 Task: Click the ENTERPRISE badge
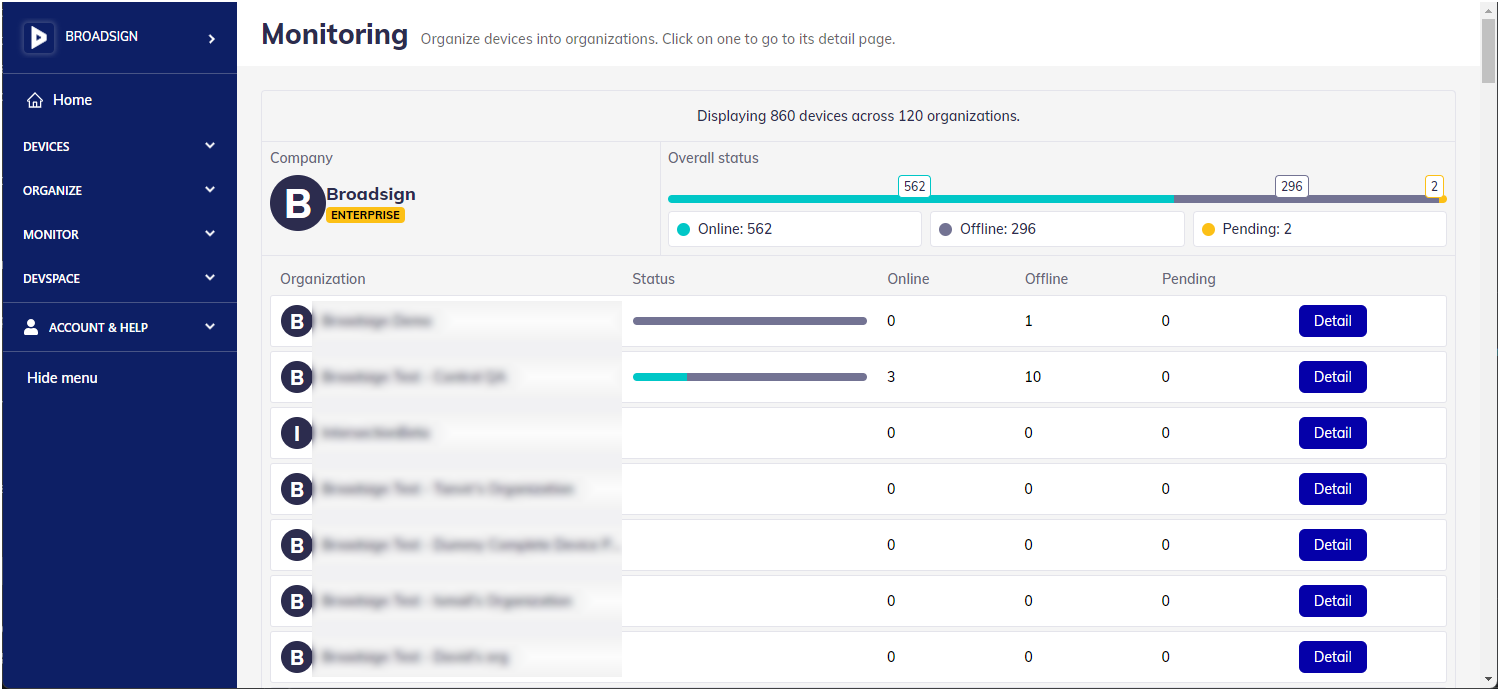coord(365,215)
